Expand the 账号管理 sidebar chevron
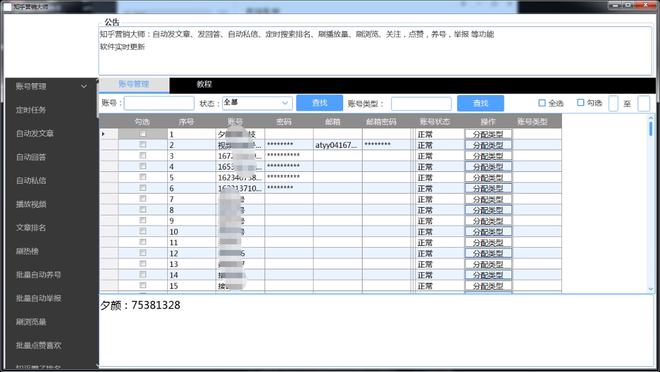660x372 pixels. click(x=84, y=86)
